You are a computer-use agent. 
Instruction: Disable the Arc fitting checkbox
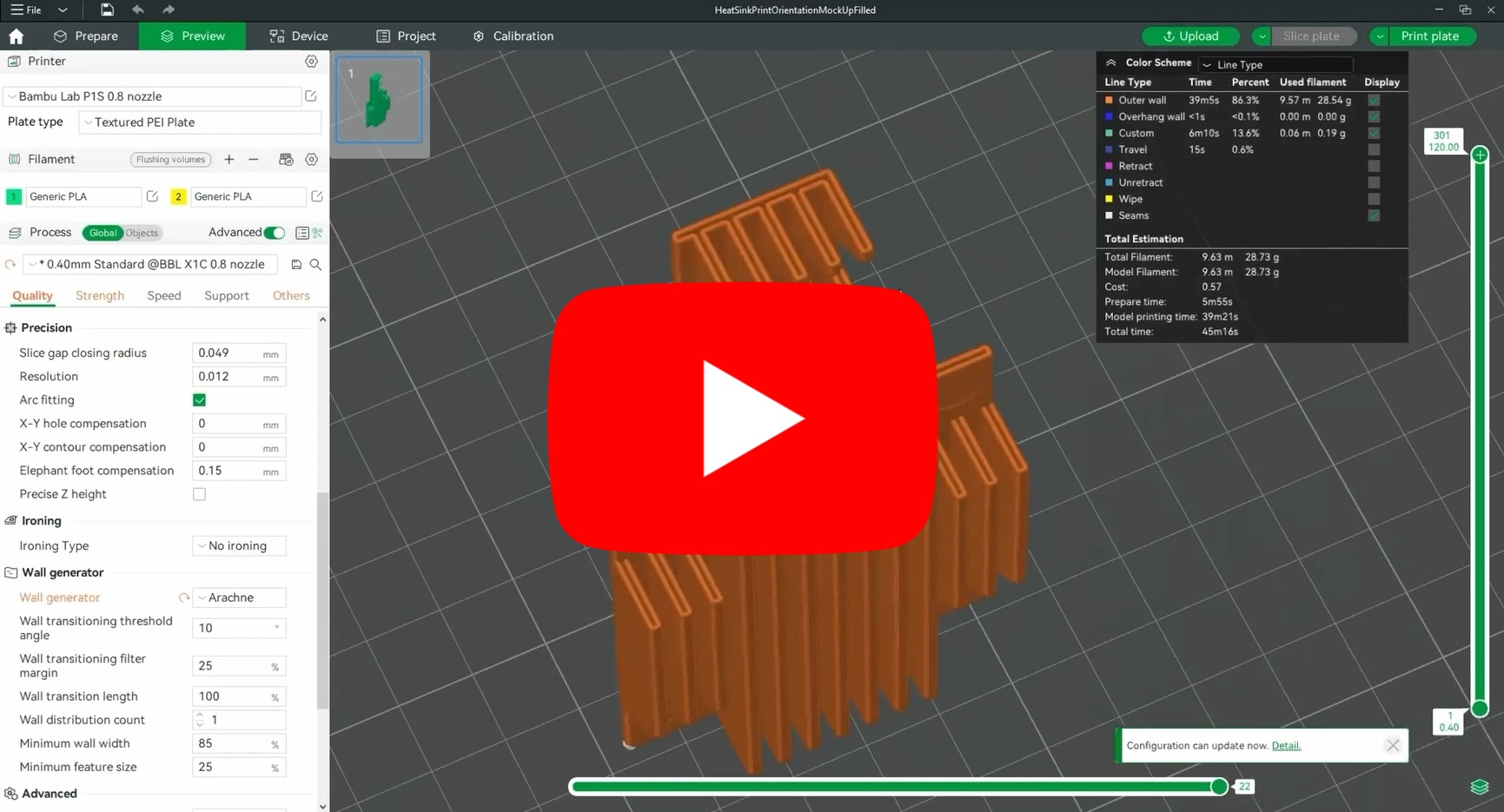tap(199, 399)
